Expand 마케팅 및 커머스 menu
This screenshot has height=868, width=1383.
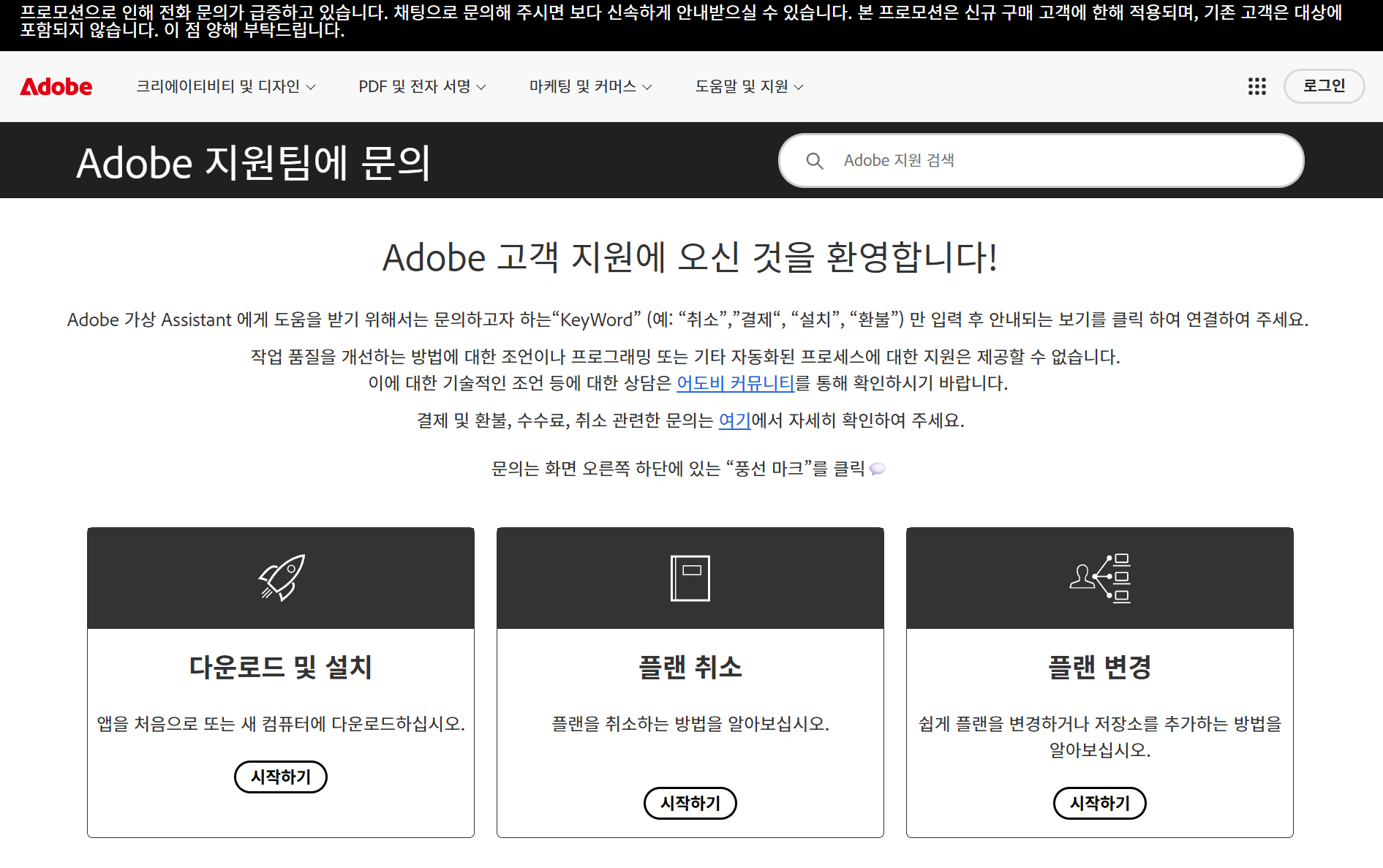590,86
